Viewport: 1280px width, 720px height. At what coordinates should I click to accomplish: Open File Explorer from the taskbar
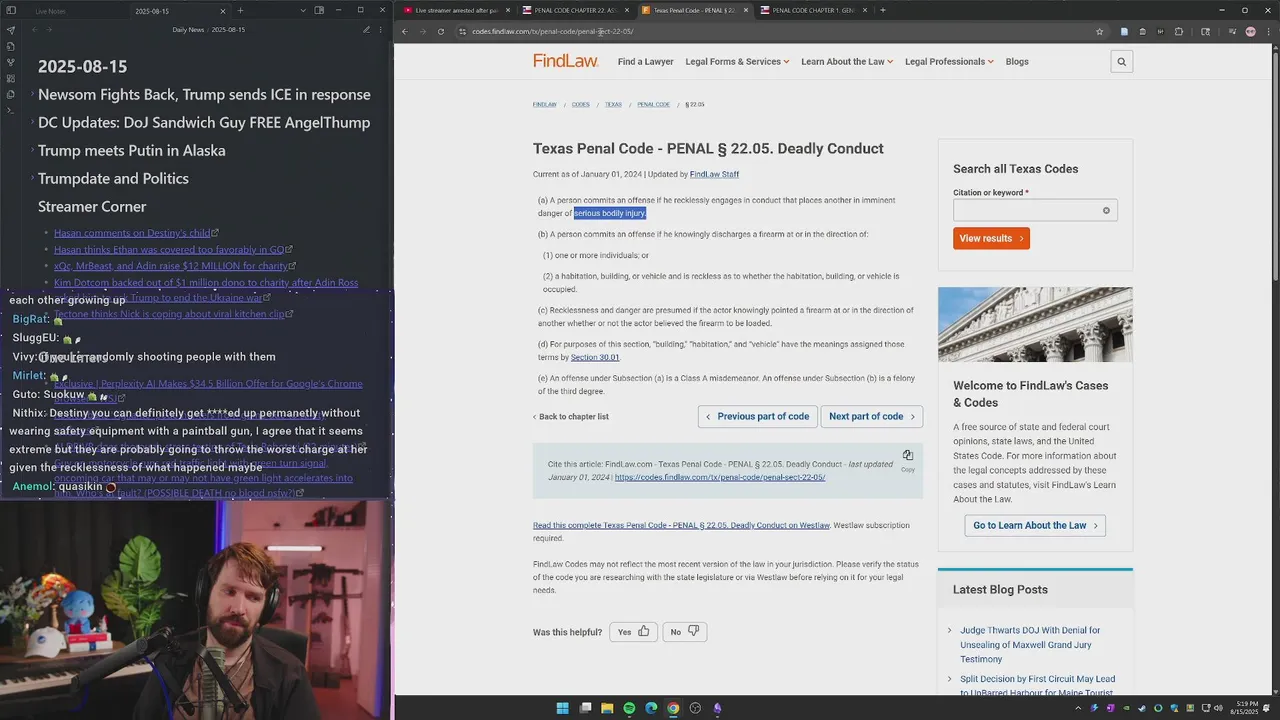point(607,708)
